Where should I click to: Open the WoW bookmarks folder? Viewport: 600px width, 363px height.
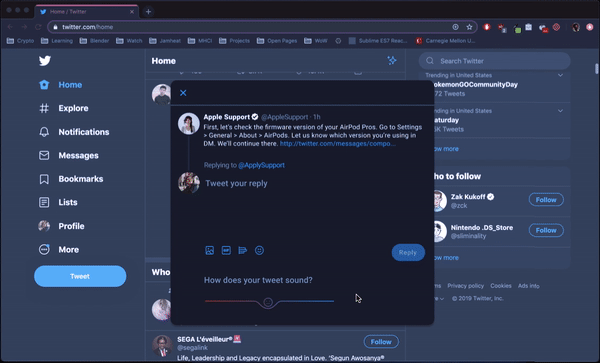(x=316, y=41)
